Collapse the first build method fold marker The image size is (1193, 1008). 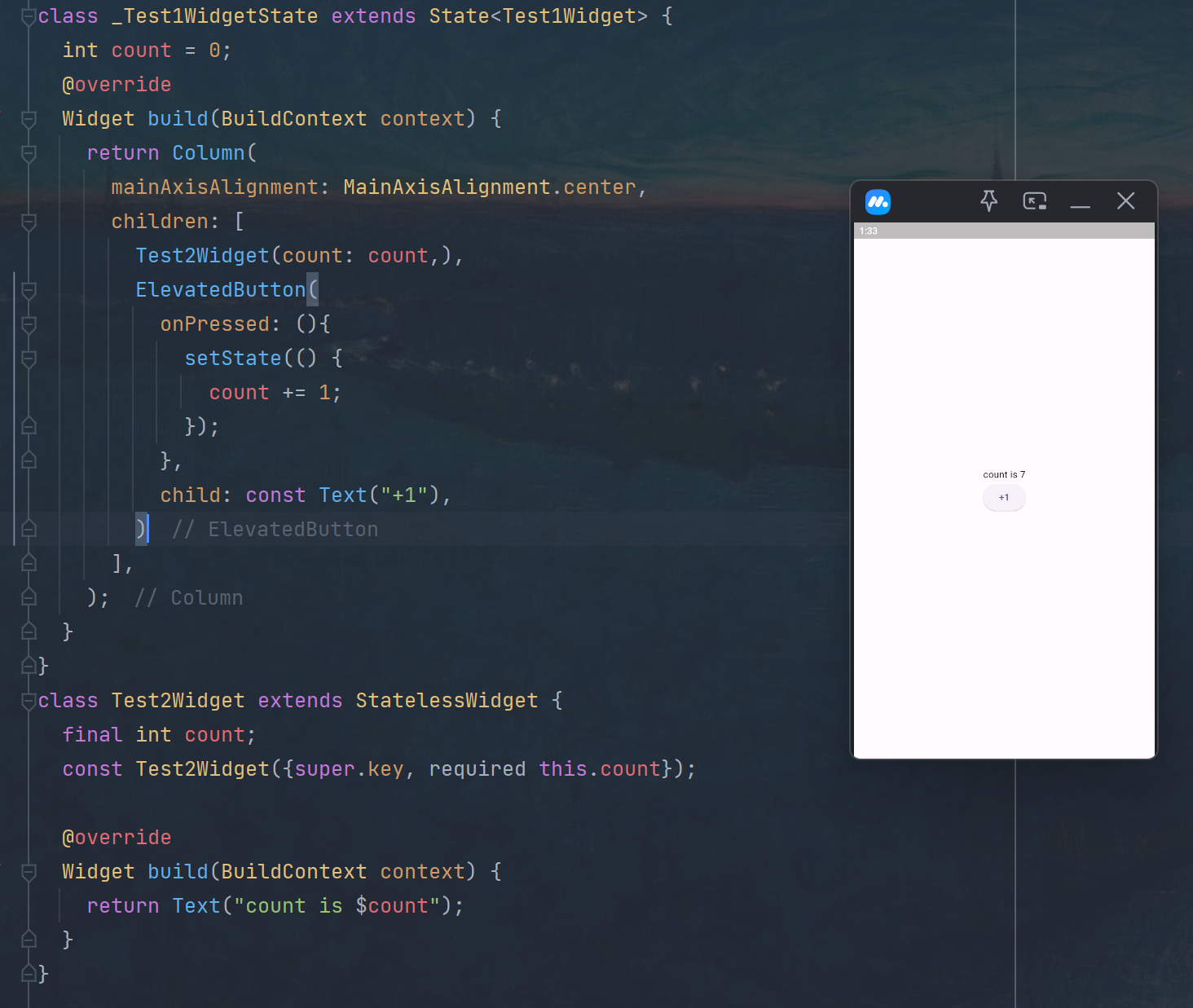[x=29, y=119]
